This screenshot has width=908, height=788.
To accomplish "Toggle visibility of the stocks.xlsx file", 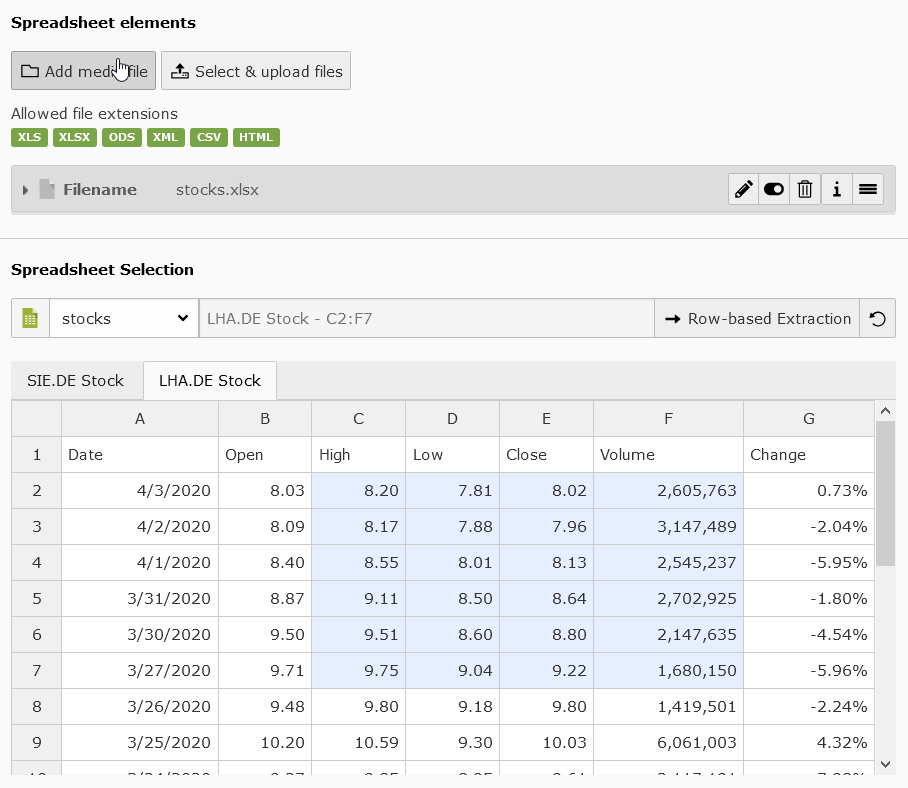I will click(x=774, y=189).
